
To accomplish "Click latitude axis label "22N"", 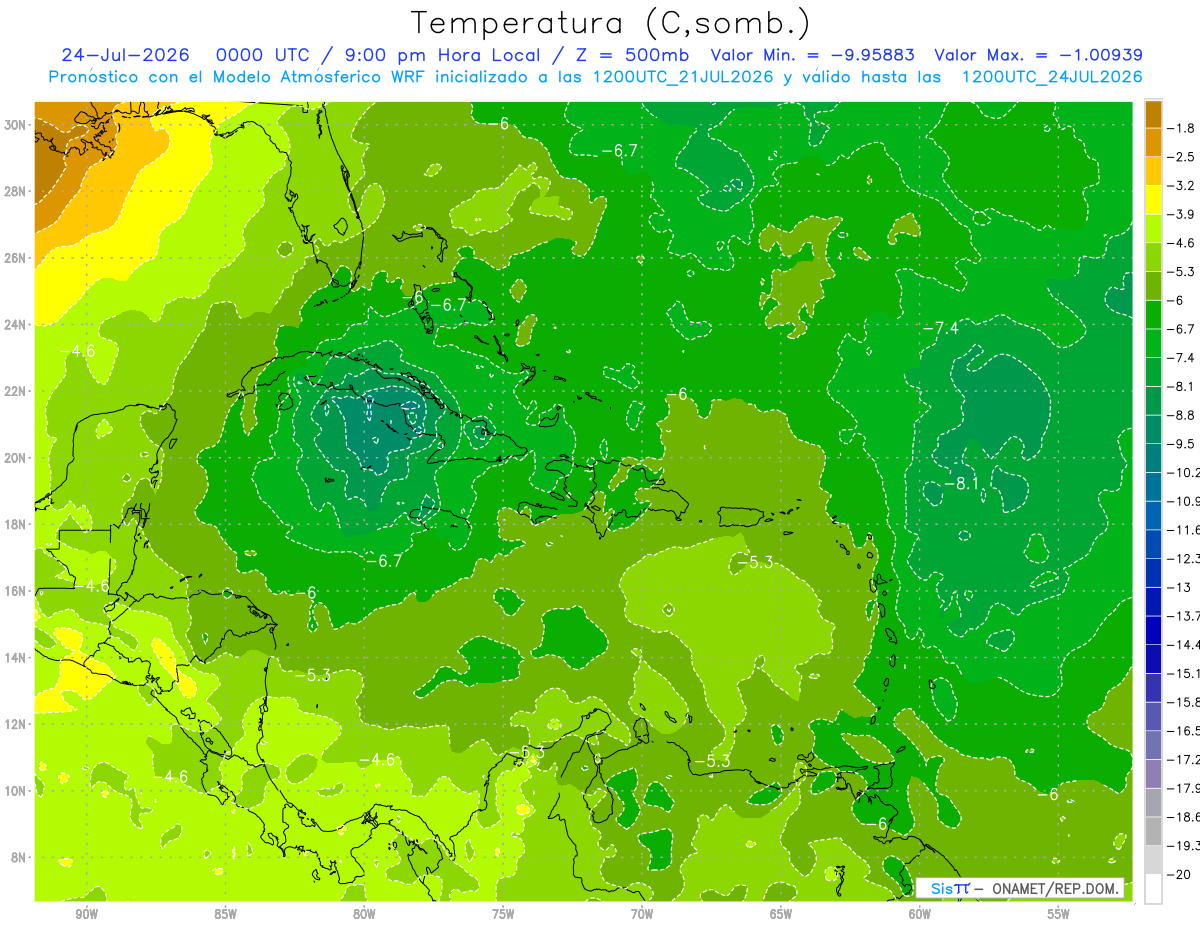I will tap(17, 391).
